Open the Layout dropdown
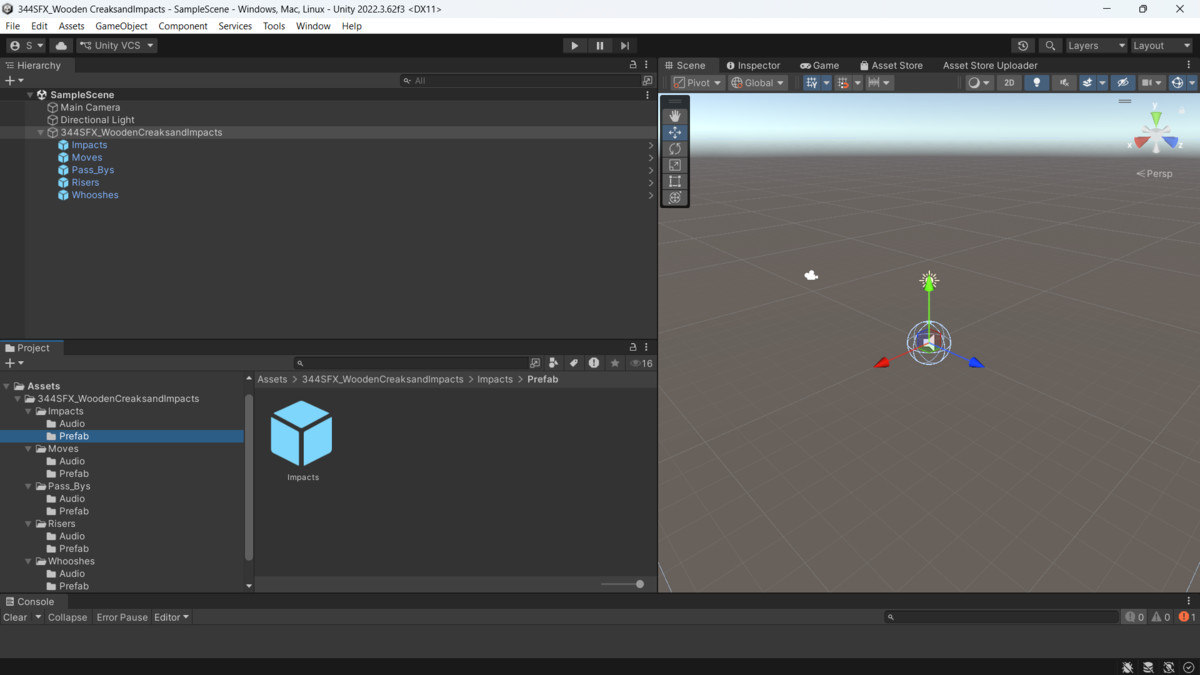This screenshot has height=675, width=1200. tap(1161, 45)
